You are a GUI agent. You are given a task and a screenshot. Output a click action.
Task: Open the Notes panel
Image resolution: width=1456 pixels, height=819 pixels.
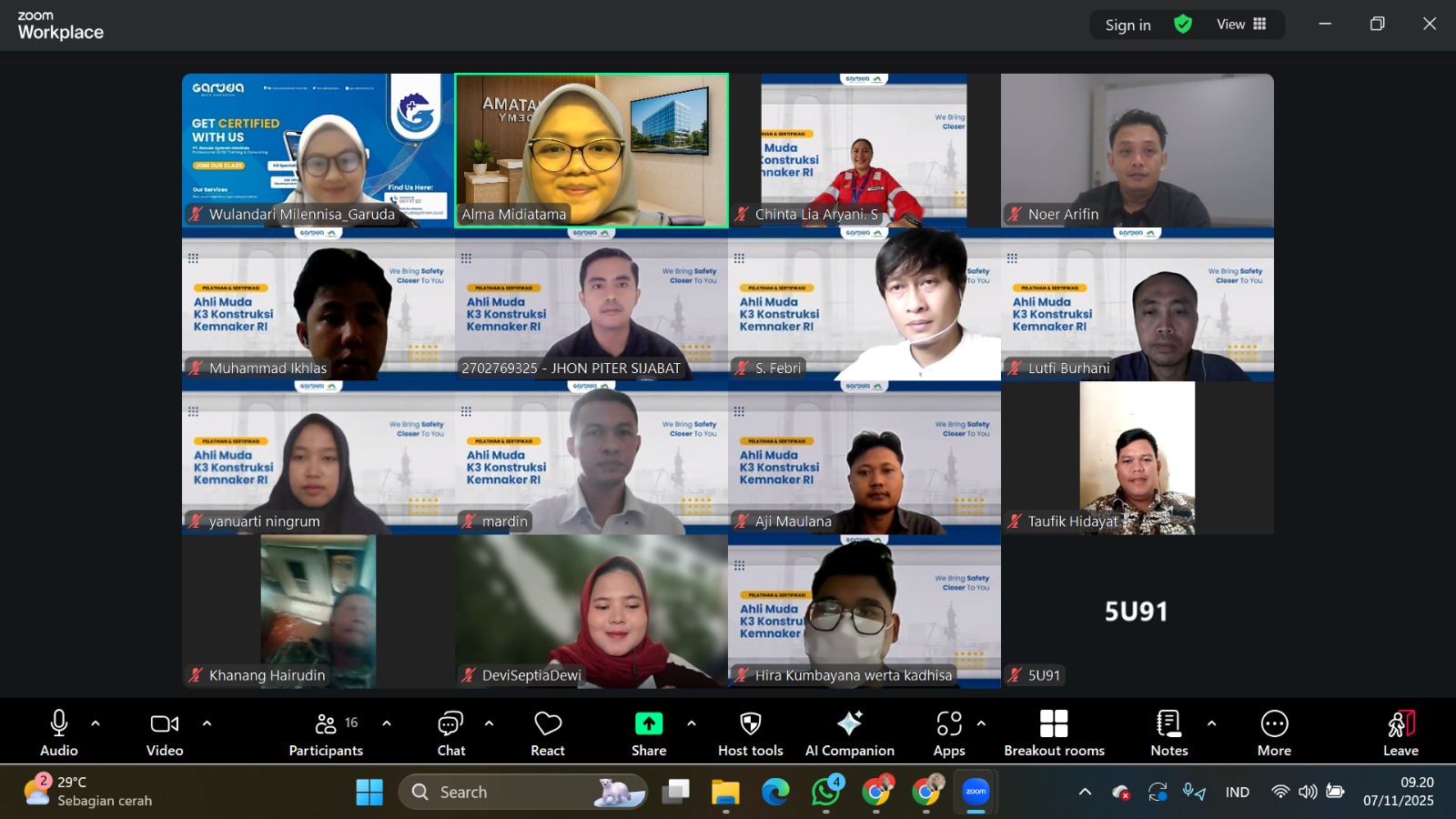point(1168,733)
